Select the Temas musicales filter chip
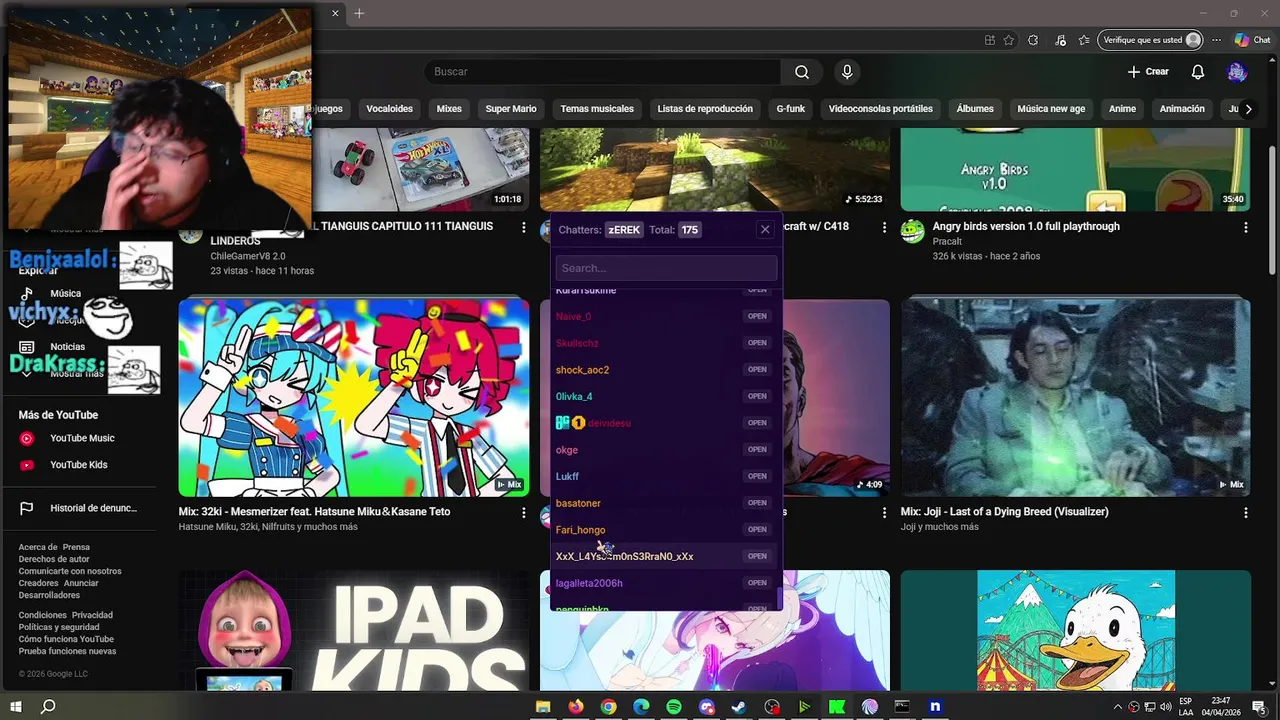Image resolution: width=1280 pixels, height=720 pixels. pos(597,109)
